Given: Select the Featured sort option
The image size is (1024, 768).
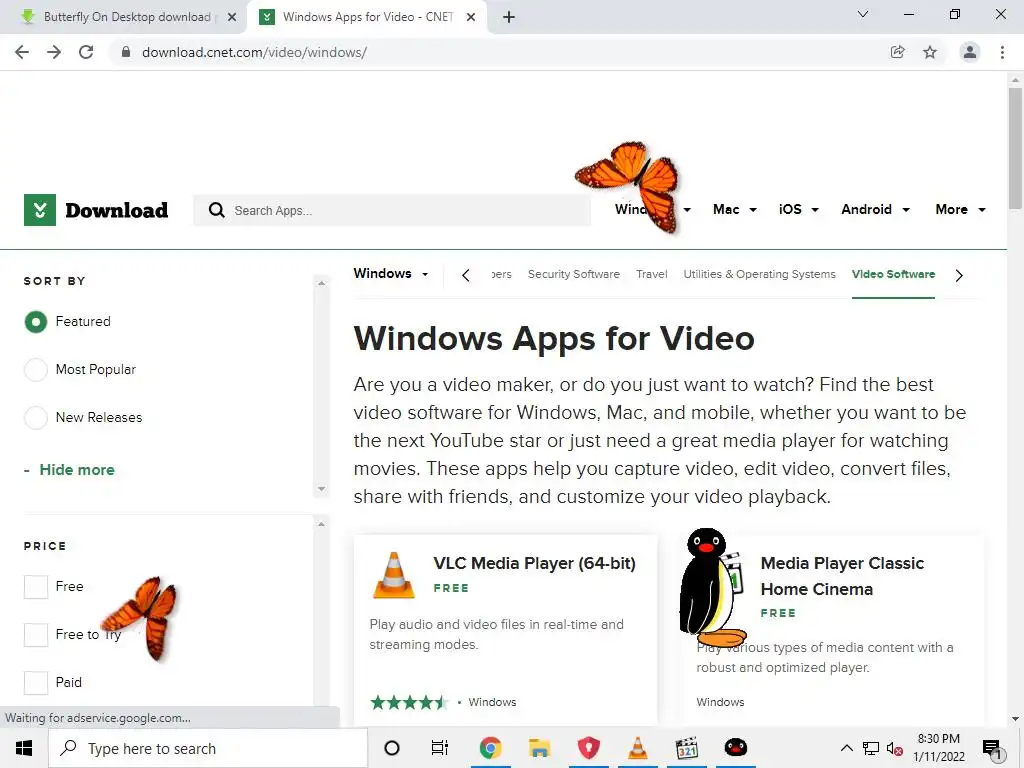Looking at the screenshot, I should (36, 321).
